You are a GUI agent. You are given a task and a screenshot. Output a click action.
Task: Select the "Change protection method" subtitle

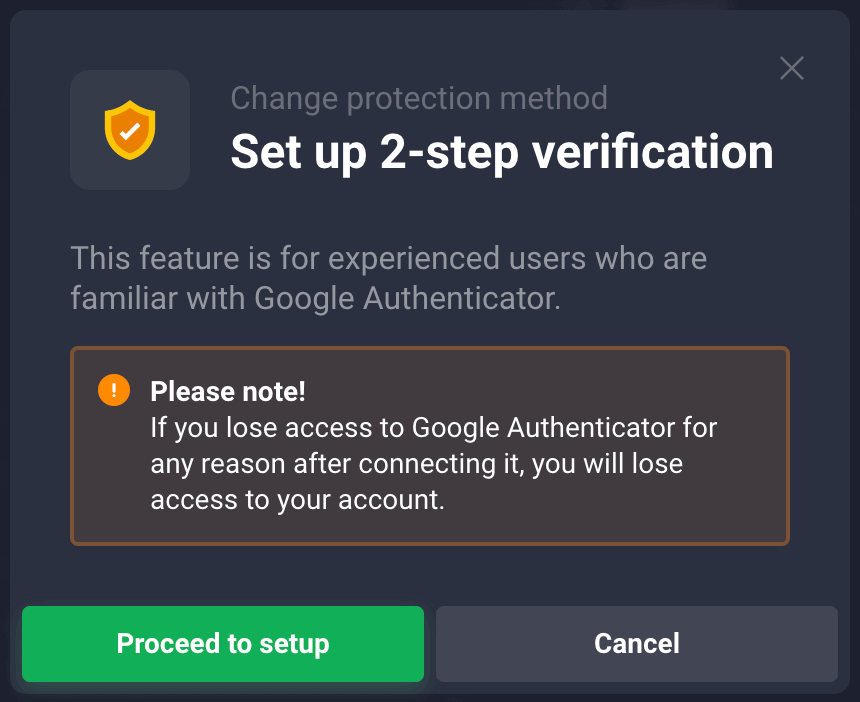pyautogui.click(x=419, y=98)
